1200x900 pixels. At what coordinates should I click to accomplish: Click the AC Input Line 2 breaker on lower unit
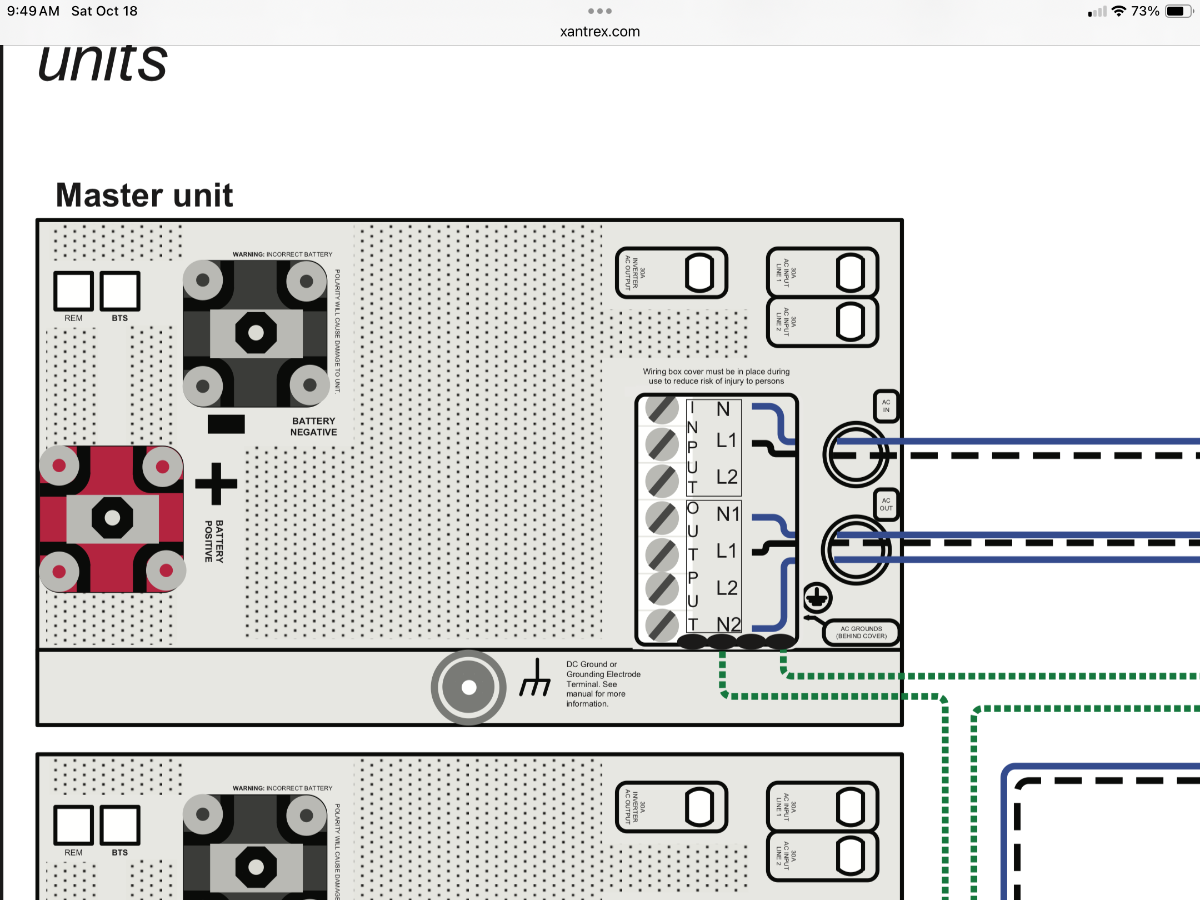pyautogui.click(x=822, y=855)
